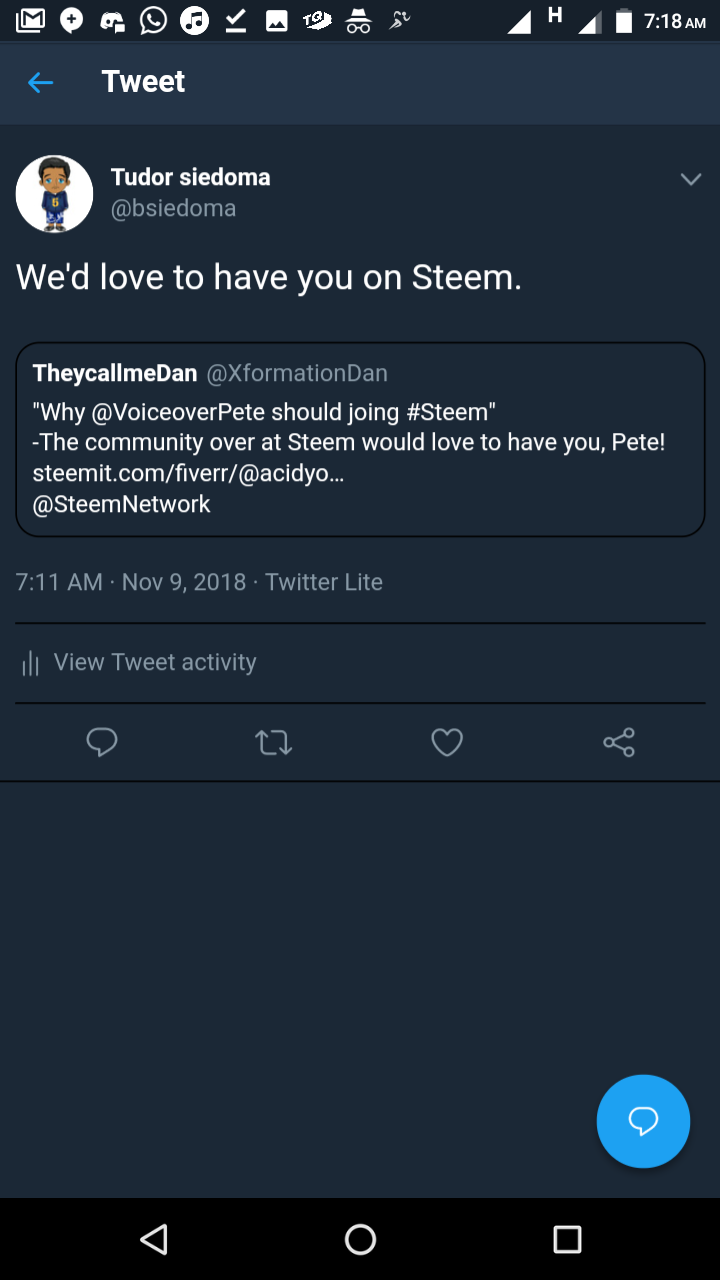Tap Tudor siedoma's profile avatar

[55, 194]
